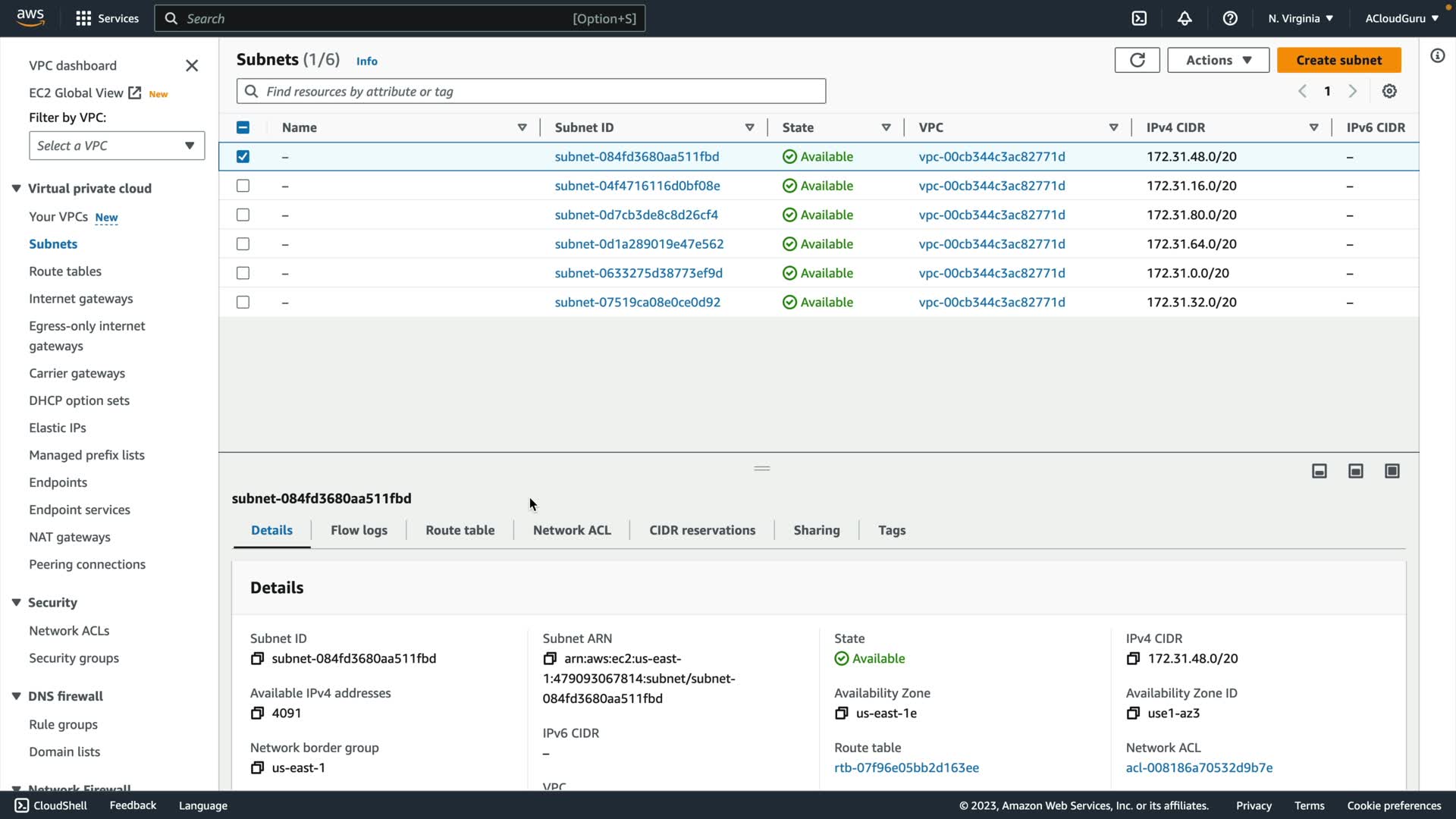Copy the Subnet ARN value
Image resolution: width=1456 pixels, height=819 pixels.
pyautogui.click(x=550, y=658)
